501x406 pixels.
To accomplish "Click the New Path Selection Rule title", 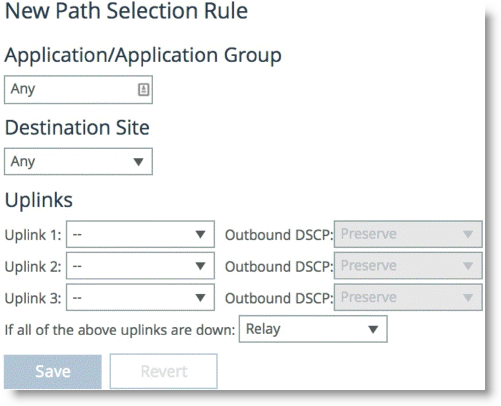I will coord(126,11).
